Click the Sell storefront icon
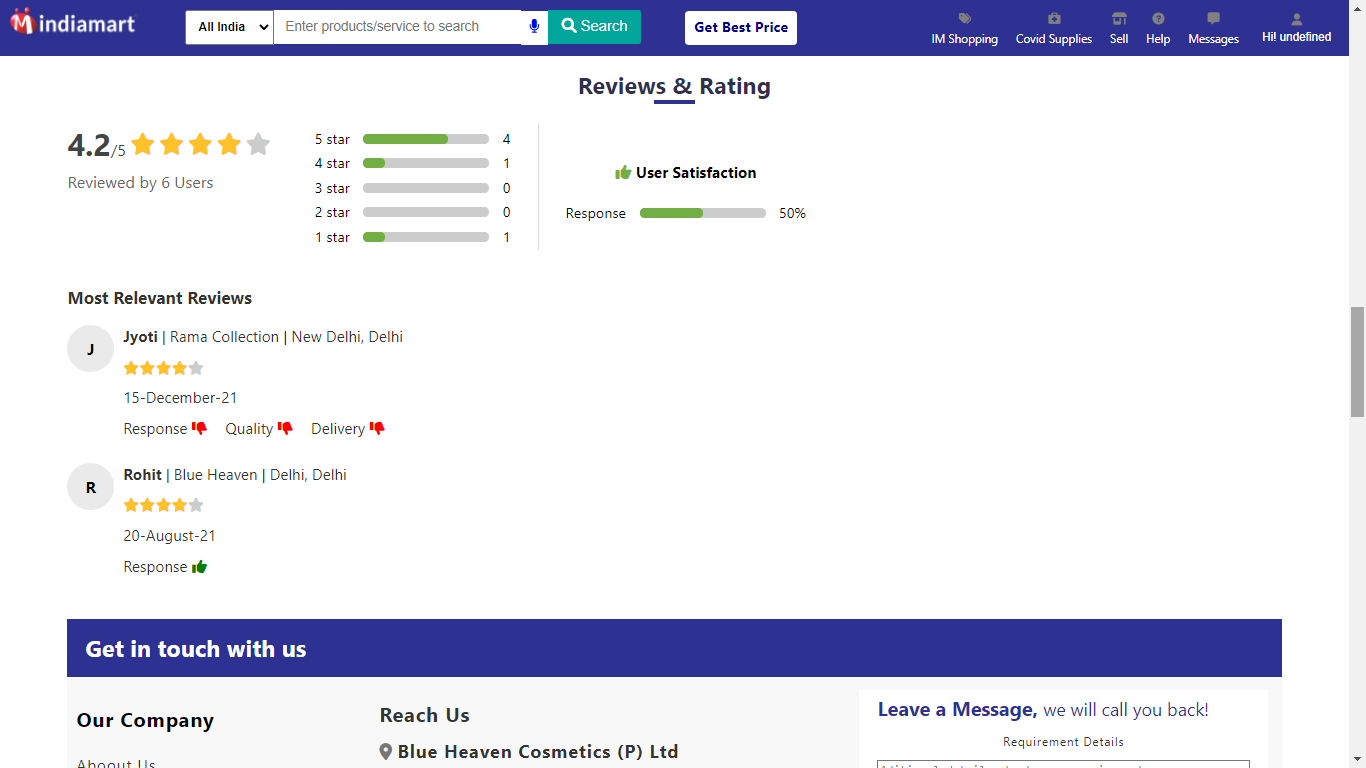Image resolution: width=1366 pixels, height=768 pixels. [1118, 19]
